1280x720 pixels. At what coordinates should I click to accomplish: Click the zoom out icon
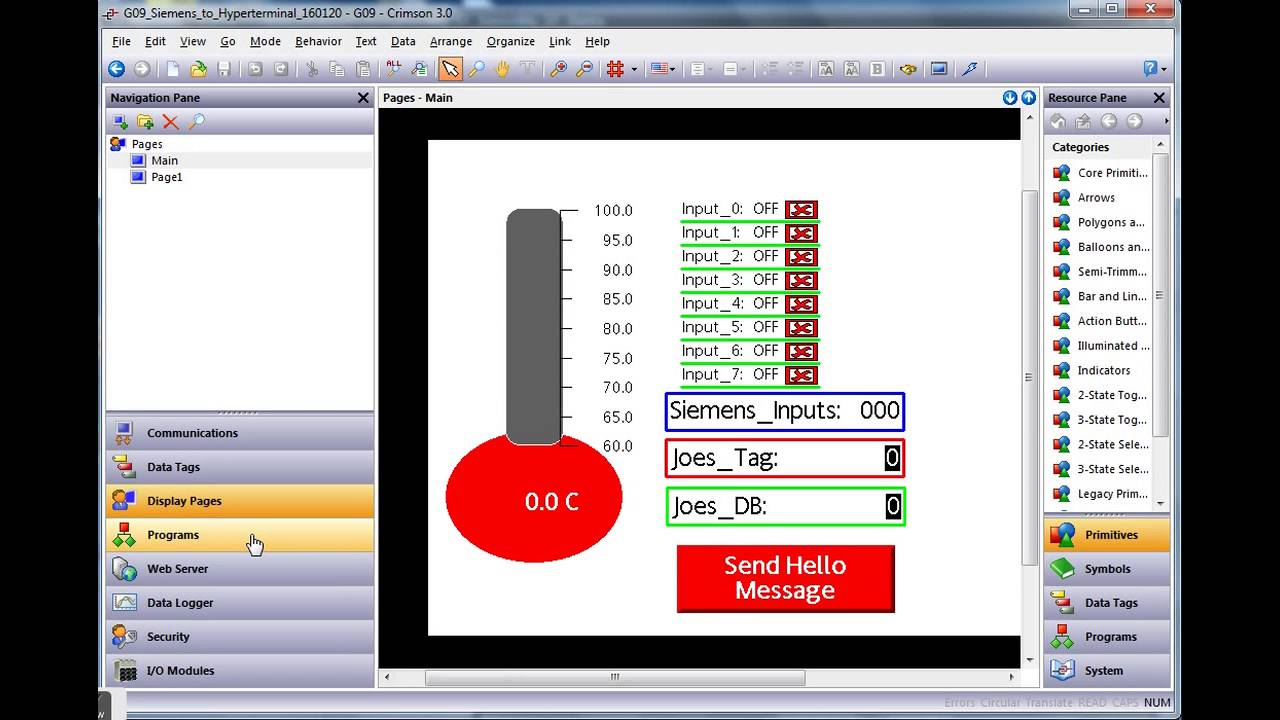click(x=585, y=69)
